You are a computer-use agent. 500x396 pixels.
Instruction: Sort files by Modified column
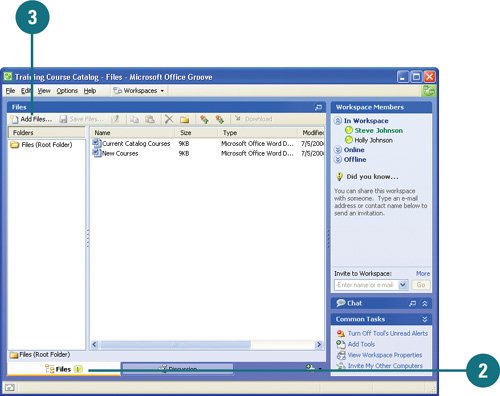coord(312,133)
